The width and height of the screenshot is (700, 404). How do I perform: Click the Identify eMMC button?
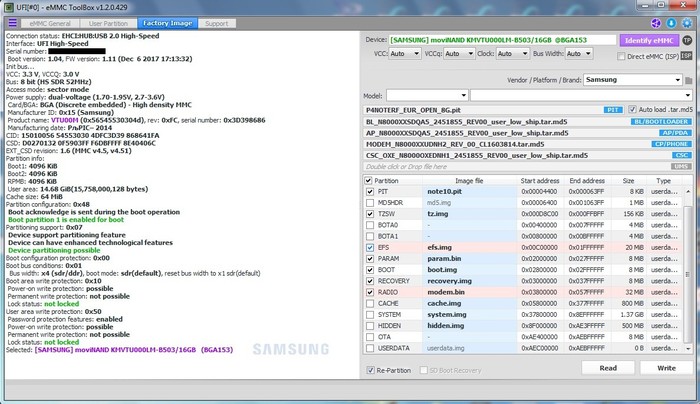(649, 40)
